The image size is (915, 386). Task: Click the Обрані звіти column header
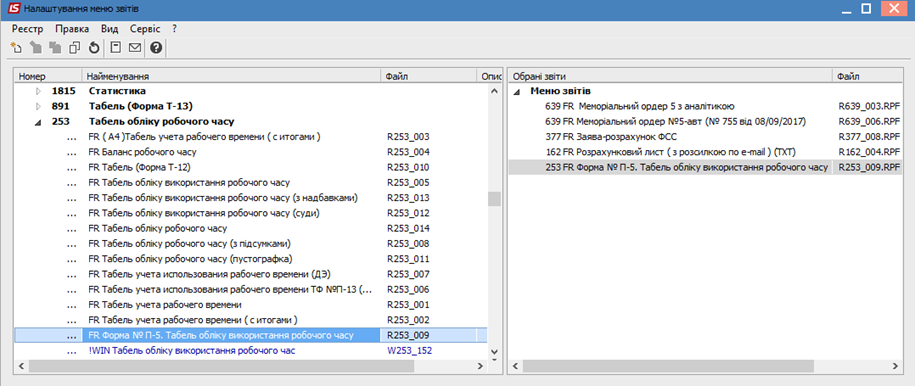point(670,76)
